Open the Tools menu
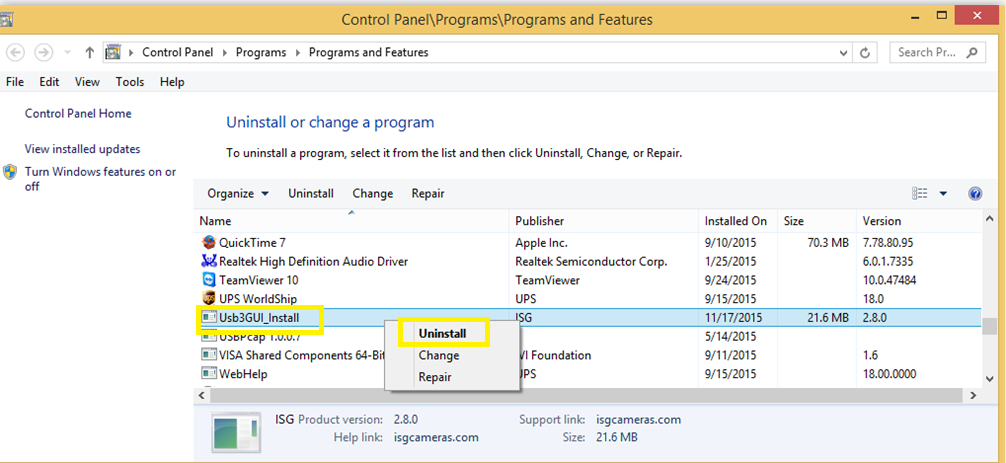This screenshot has height=463, width=1006. click(x=130, y=82)
